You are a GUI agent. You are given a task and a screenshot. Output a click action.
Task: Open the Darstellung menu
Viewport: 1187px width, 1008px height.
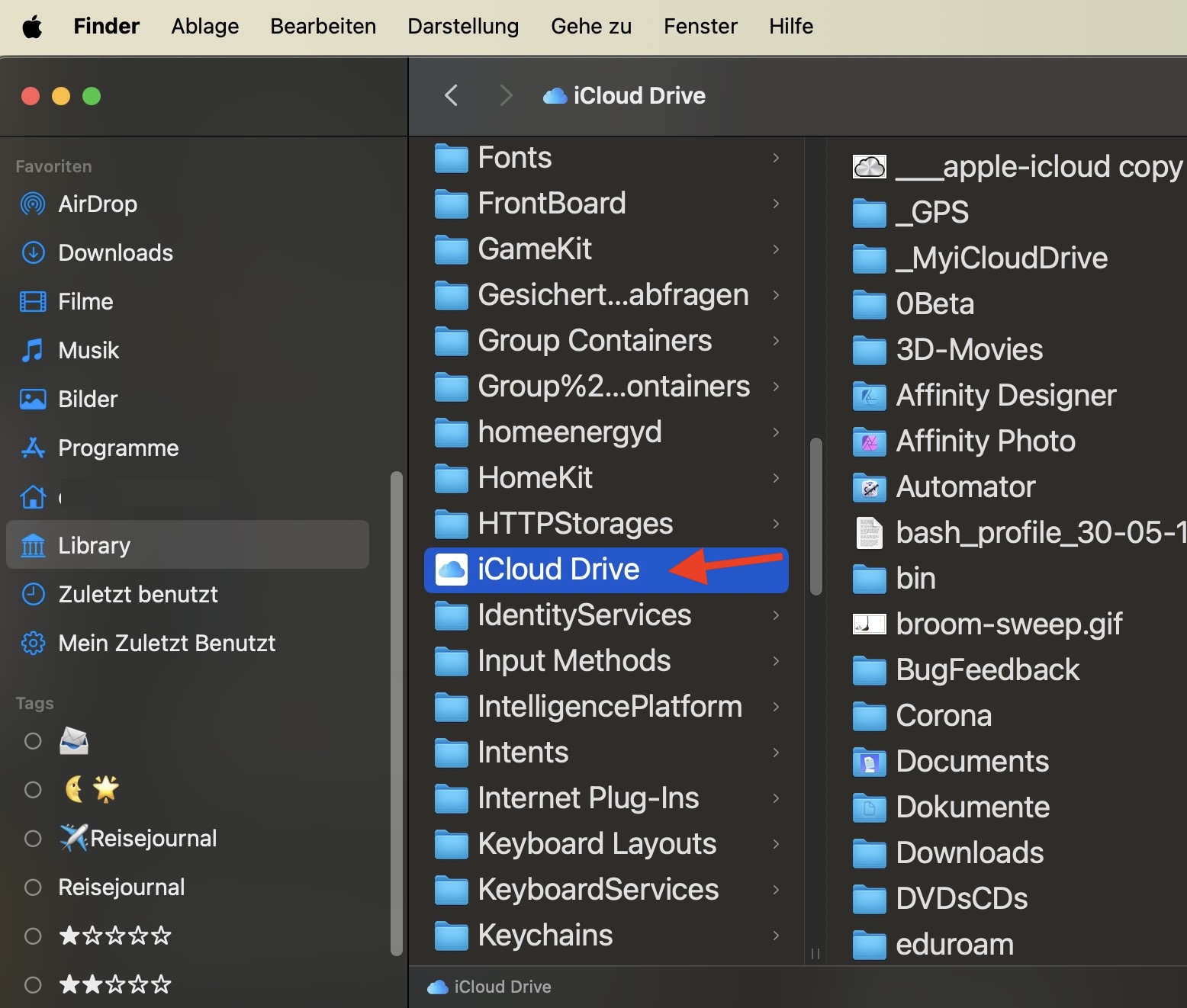point(463,27)
